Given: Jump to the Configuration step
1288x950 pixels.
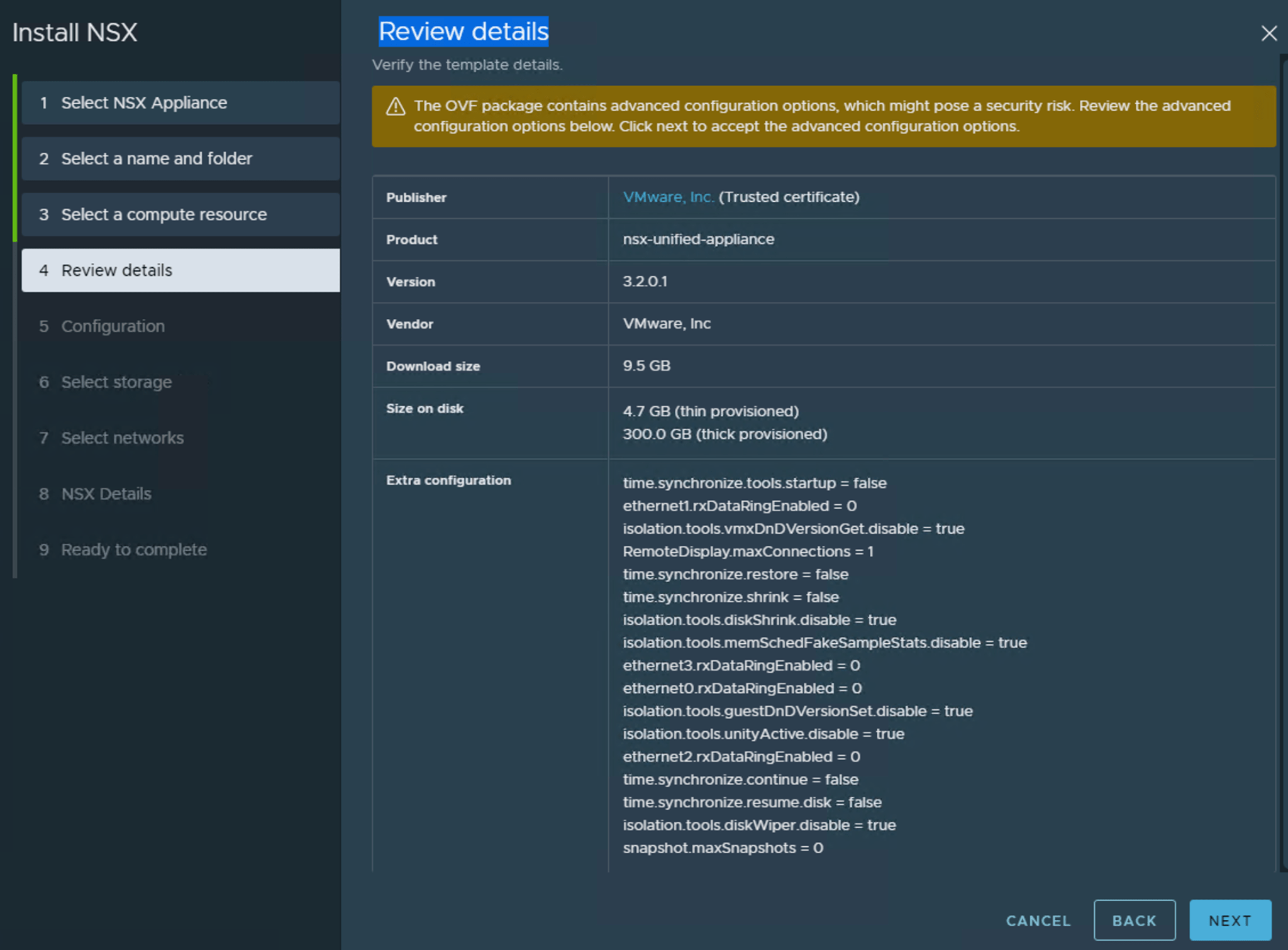Looking at the screenshot, I should (x=112, y=326).
